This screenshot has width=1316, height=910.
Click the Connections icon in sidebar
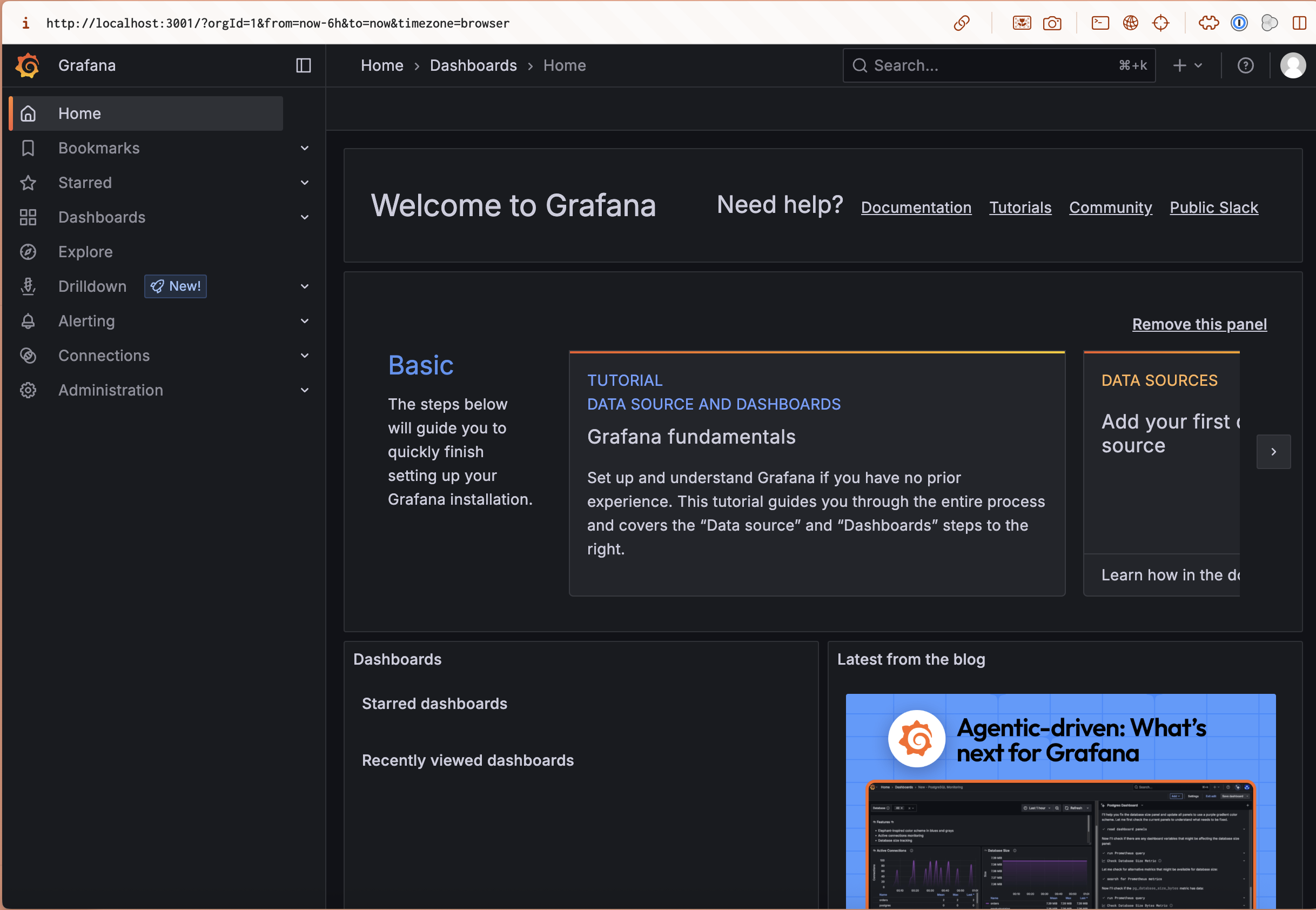(x=28, y=356)
